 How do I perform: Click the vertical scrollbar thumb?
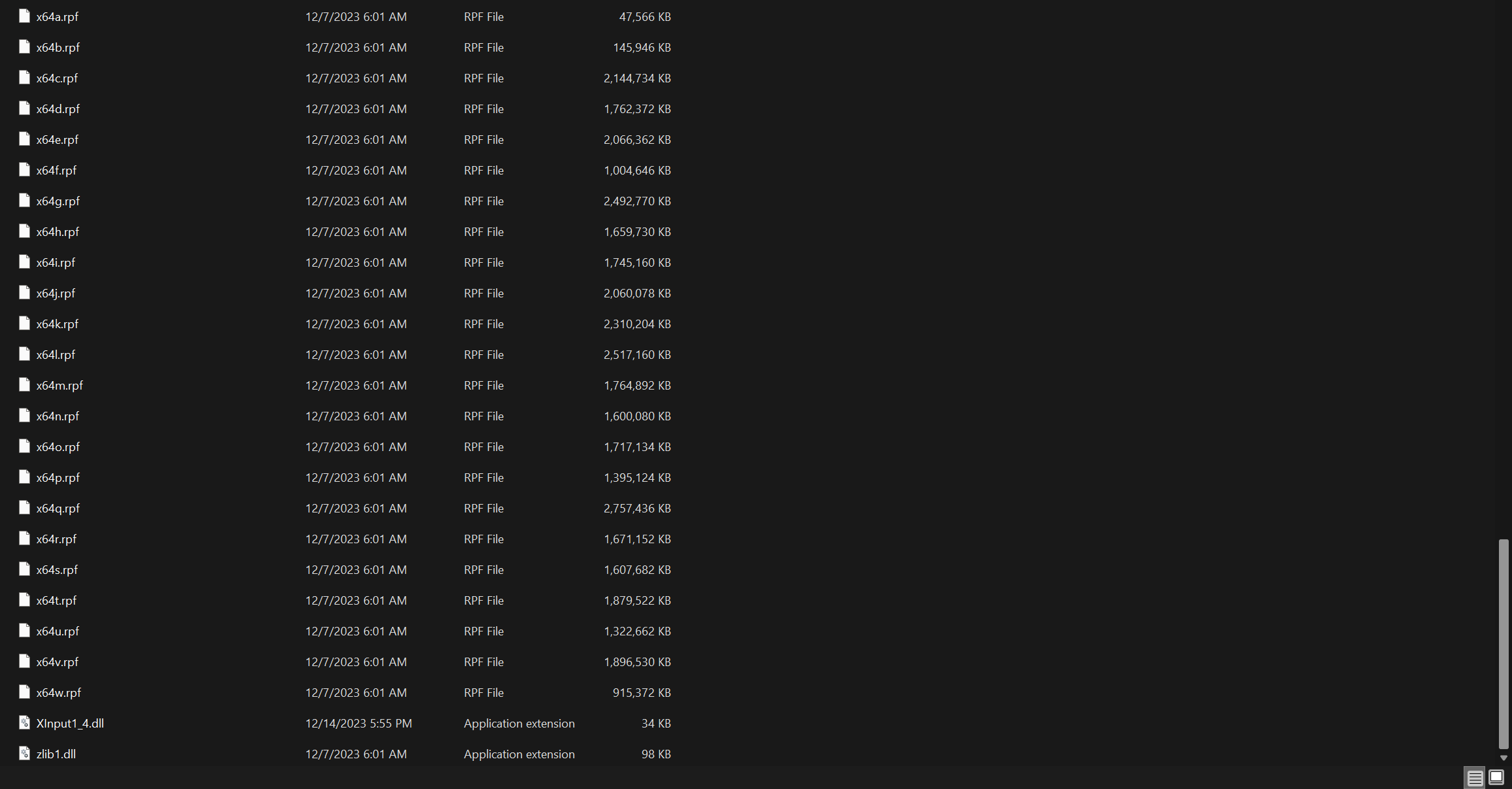coord(1504,643)
